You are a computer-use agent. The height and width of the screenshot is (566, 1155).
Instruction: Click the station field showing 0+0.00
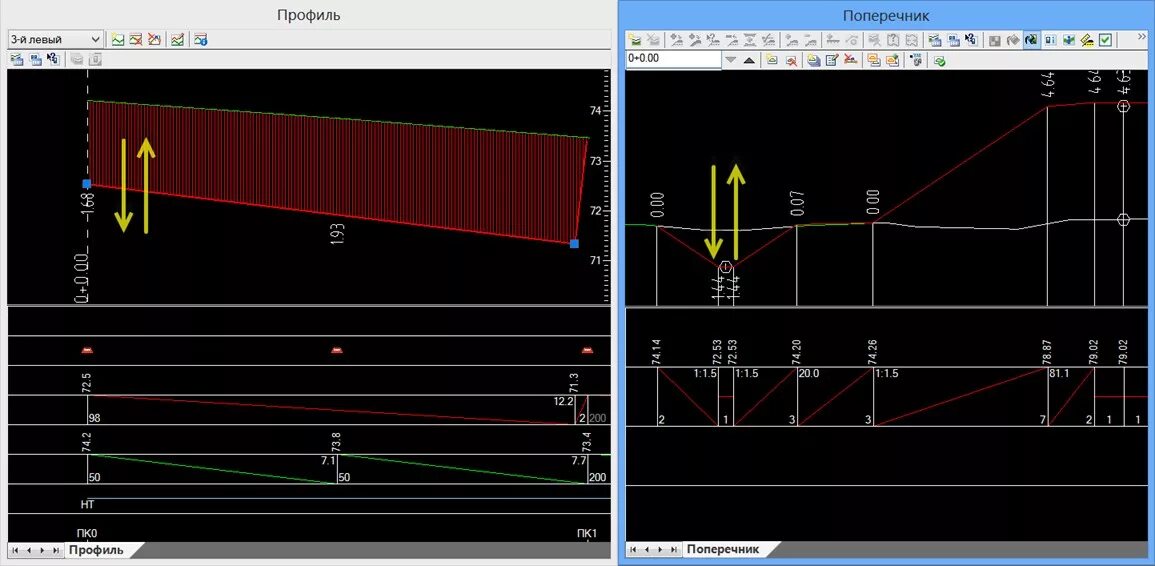click(x=673, y=60)
